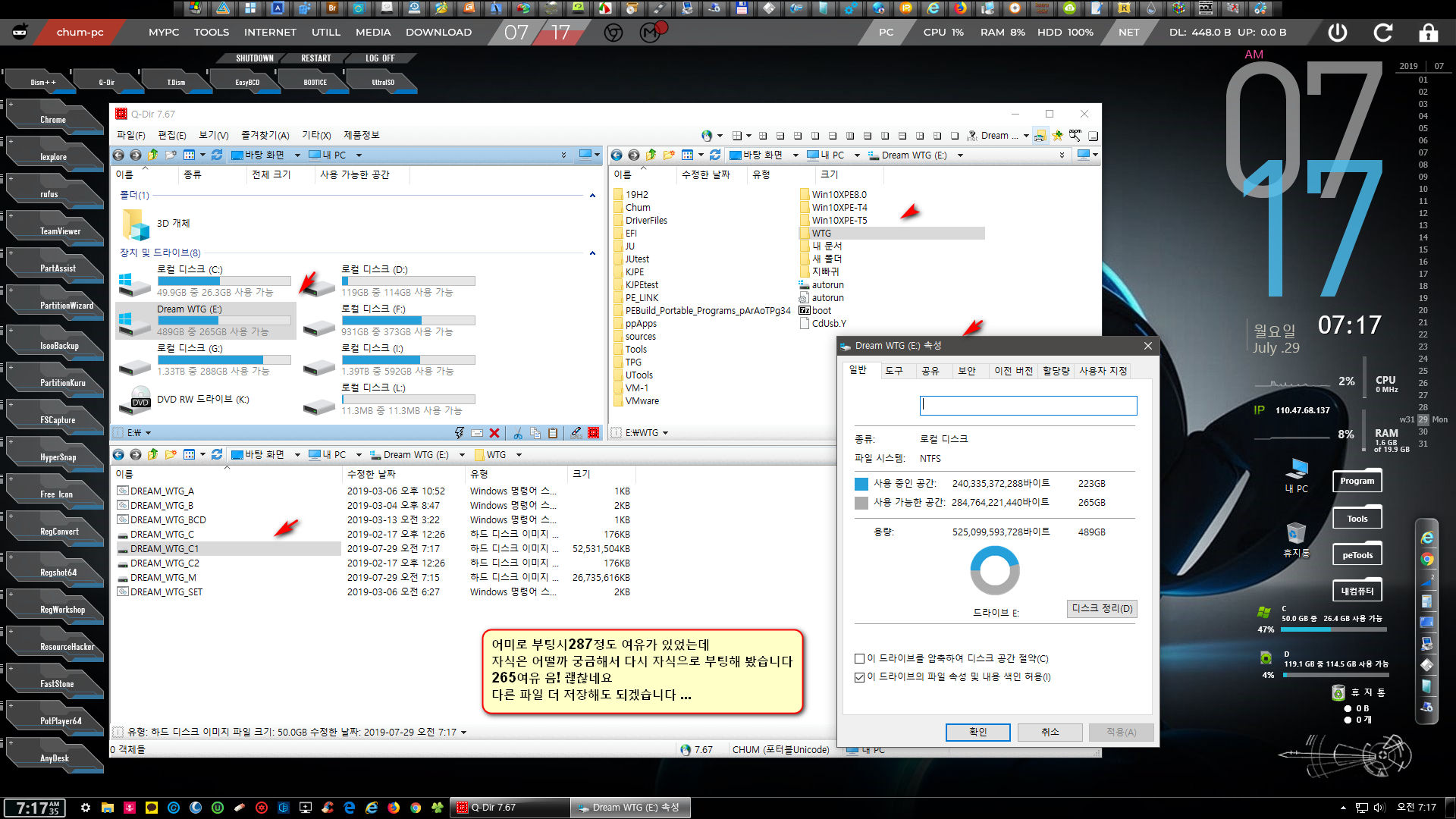Click up-folder icon in top-left pane
This screenshot has width=1456, height=819.
[x=153, y=155]
